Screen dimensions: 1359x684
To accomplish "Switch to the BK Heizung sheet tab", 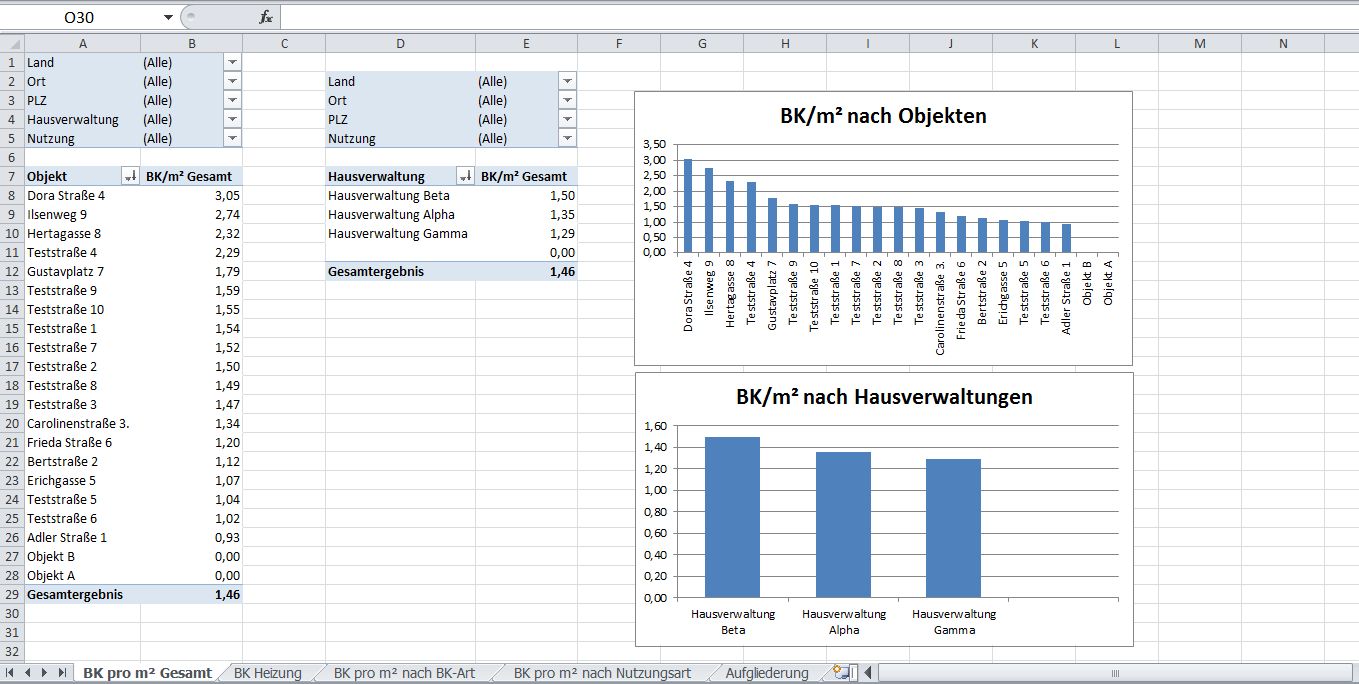I will tap(267, 673).
